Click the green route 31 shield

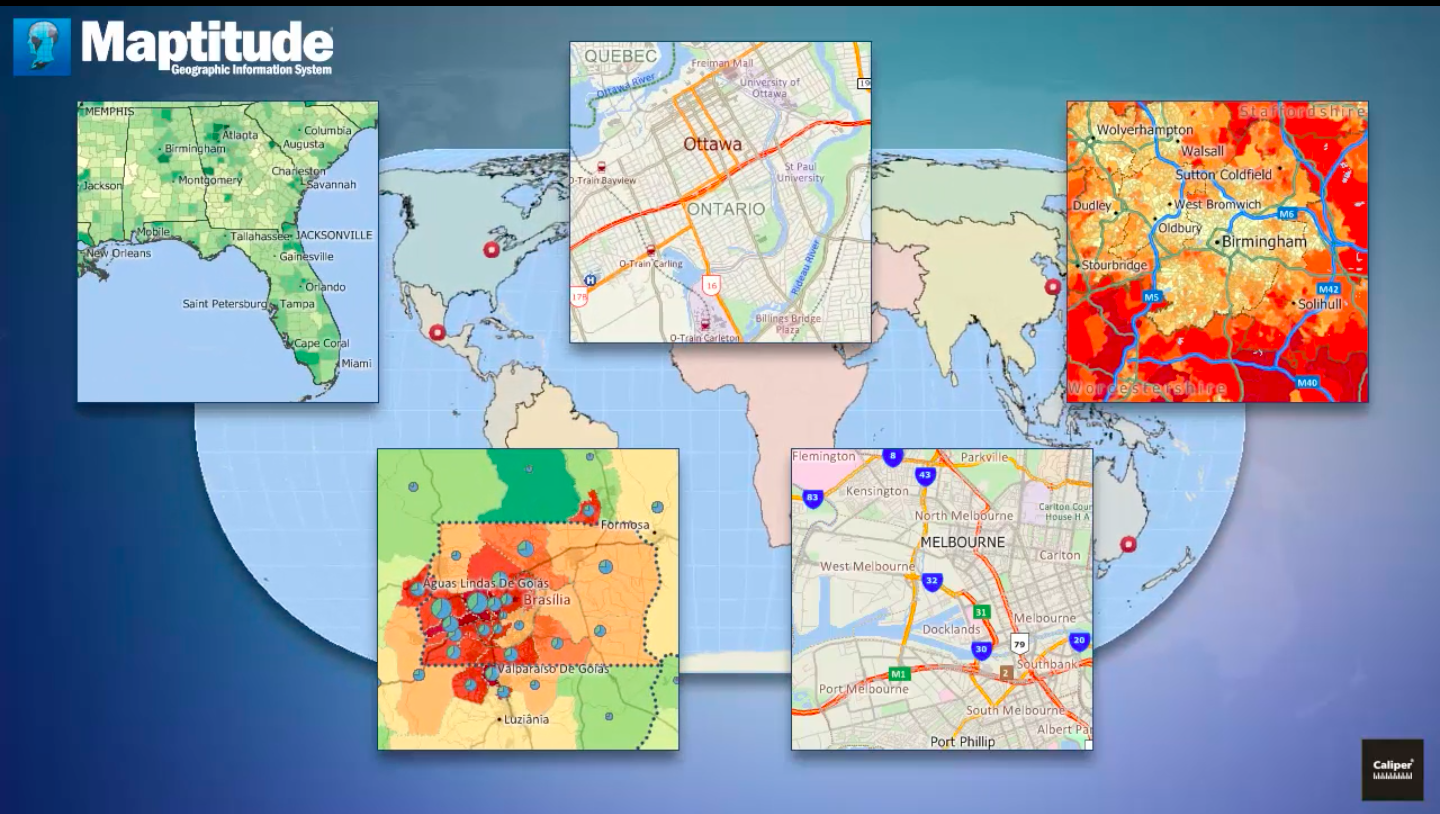[982, 612]
